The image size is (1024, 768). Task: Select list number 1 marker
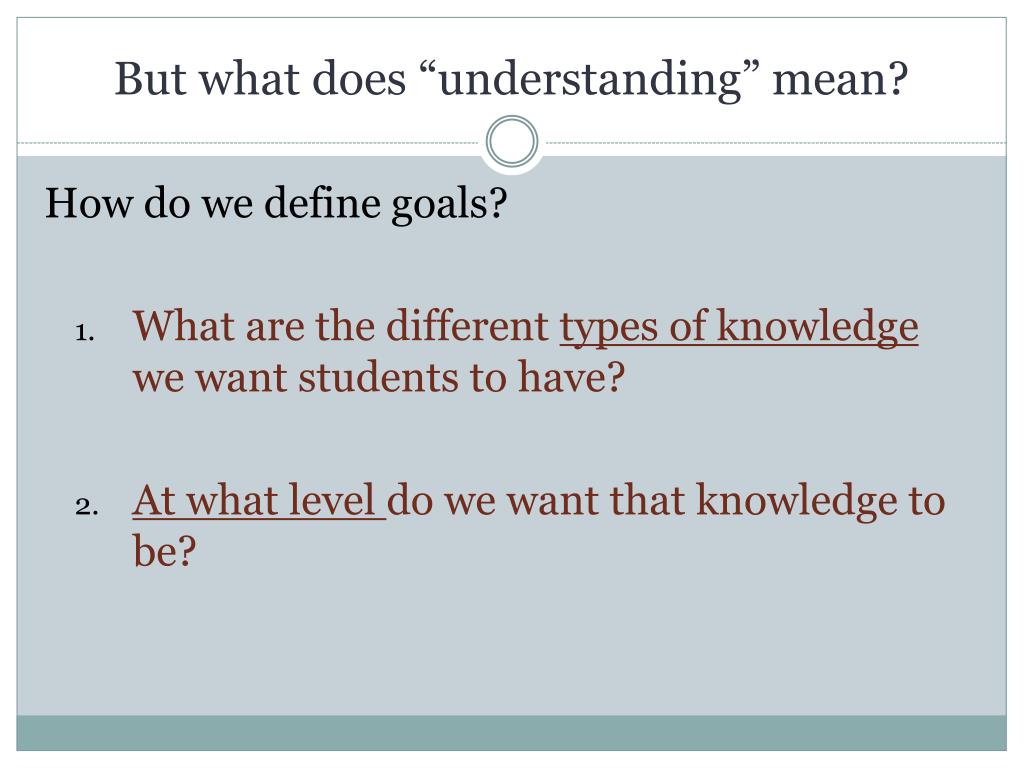(85, 332)
